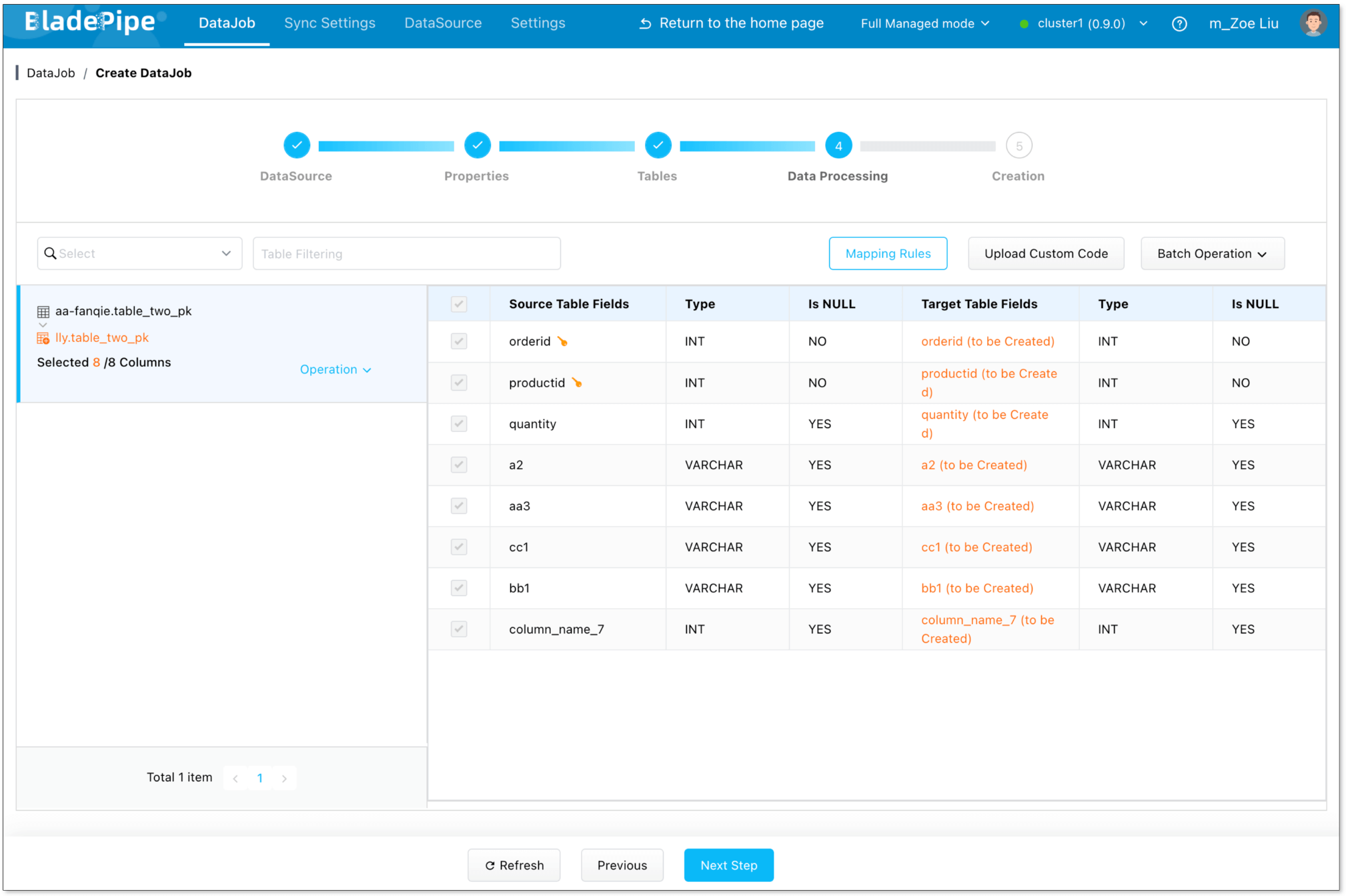Click the help question mark icon
The width and height of the screenshot is (1346, 896).
click(x=1179, y=24)
